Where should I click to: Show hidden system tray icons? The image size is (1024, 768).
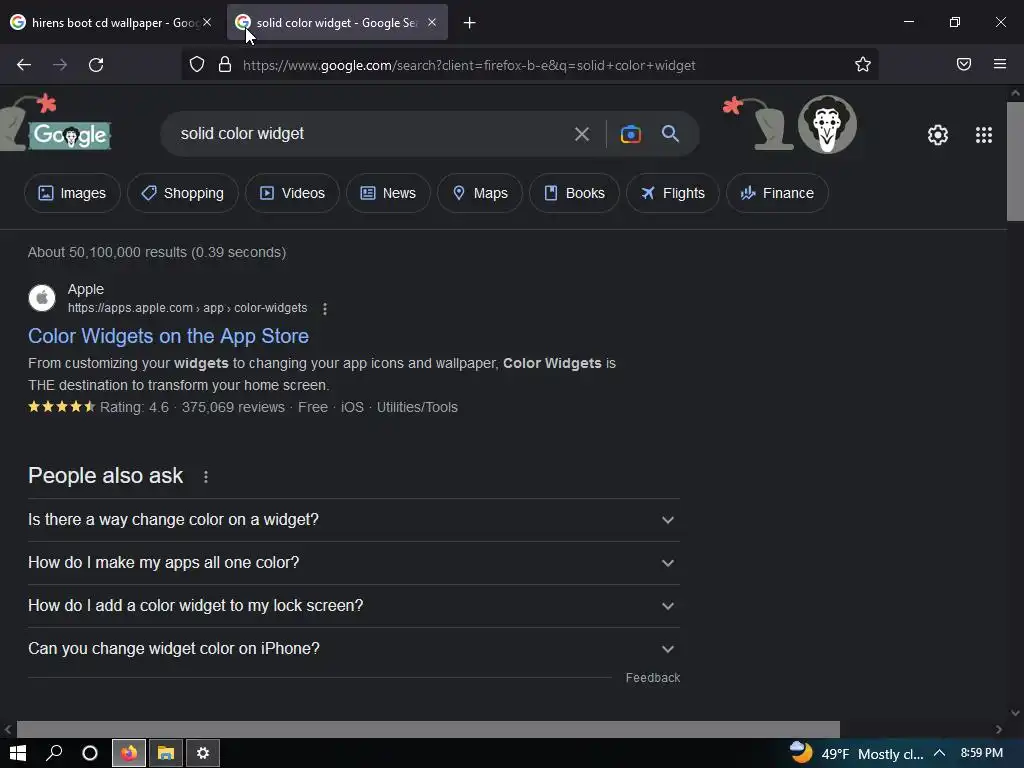tap(939, 753)
